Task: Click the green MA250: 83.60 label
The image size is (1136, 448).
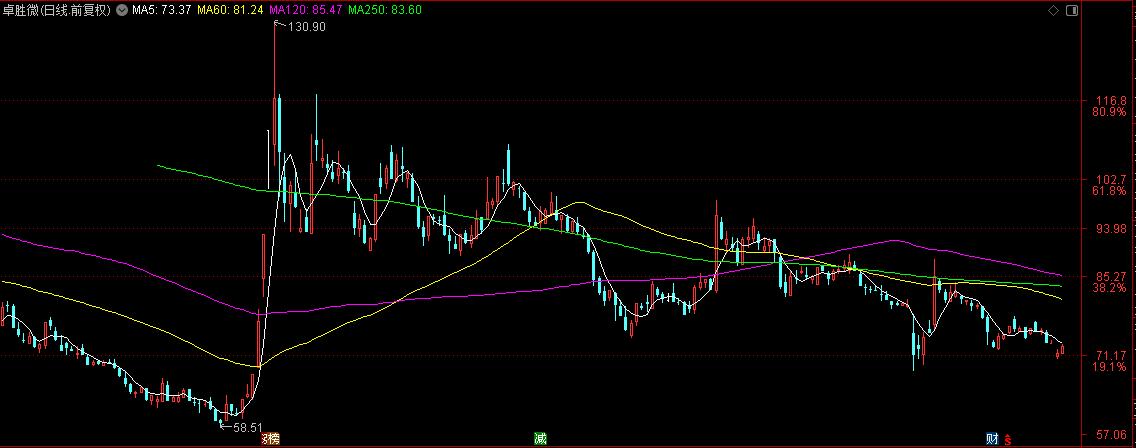Action: point(384,10)
